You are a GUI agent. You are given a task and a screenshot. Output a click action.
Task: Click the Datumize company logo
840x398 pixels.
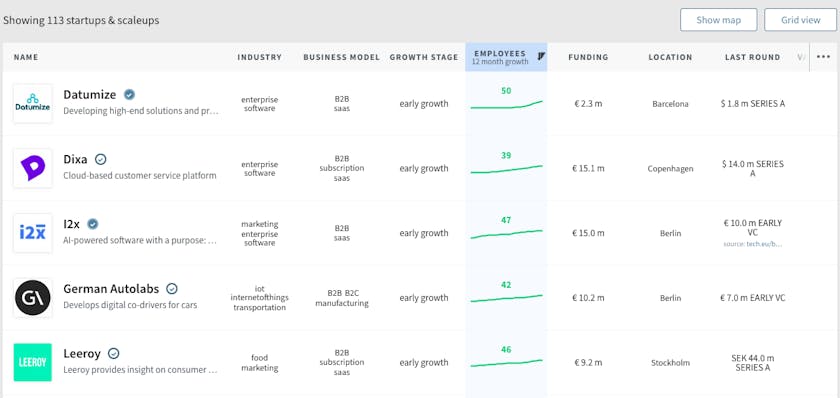(33, 103)
